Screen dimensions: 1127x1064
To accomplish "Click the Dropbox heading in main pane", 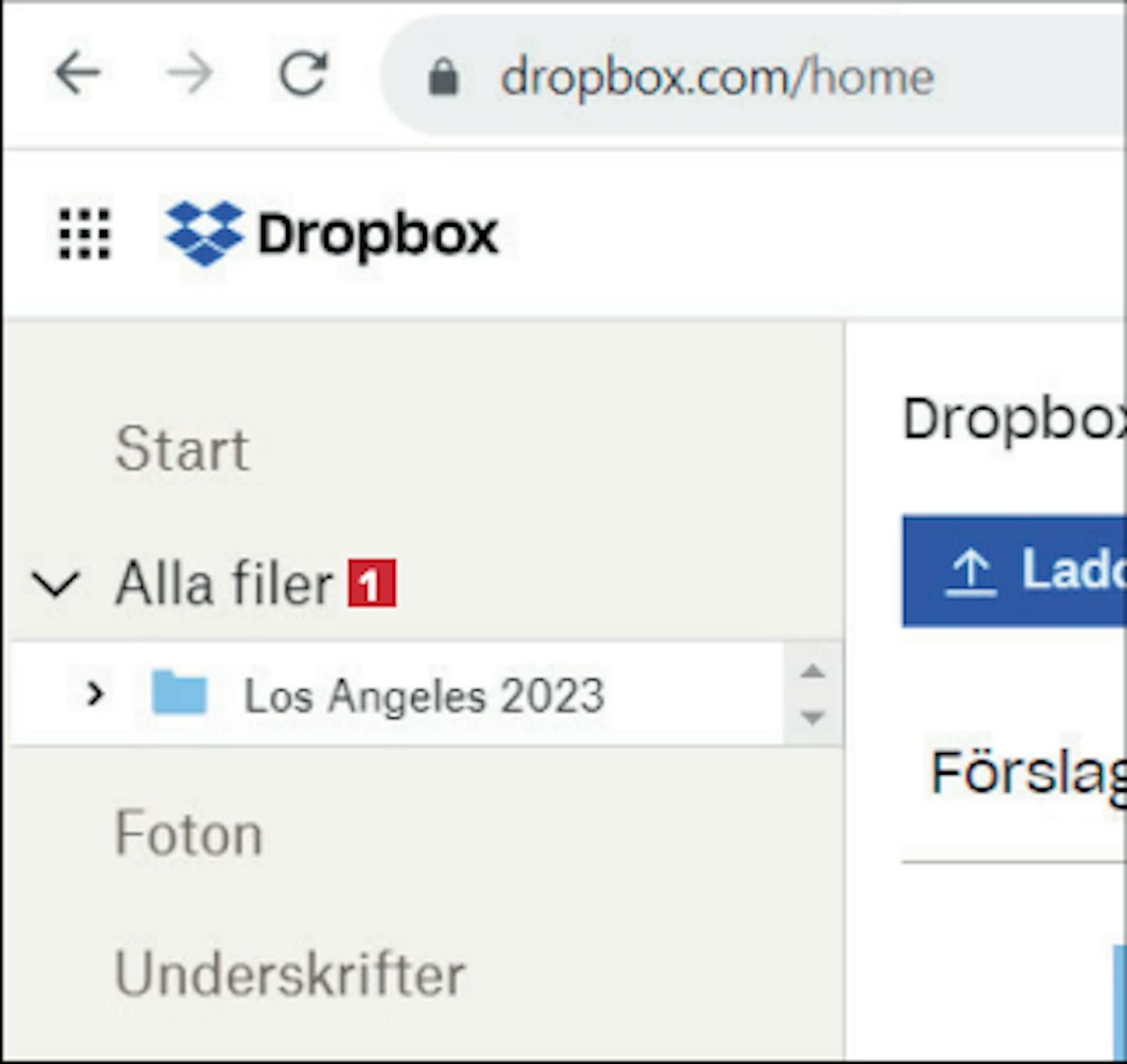I will coord(1014,419).
